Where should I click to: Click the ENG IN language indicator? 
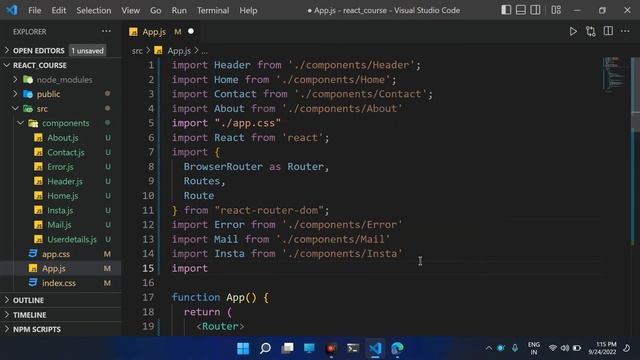(x=534, y=348)
